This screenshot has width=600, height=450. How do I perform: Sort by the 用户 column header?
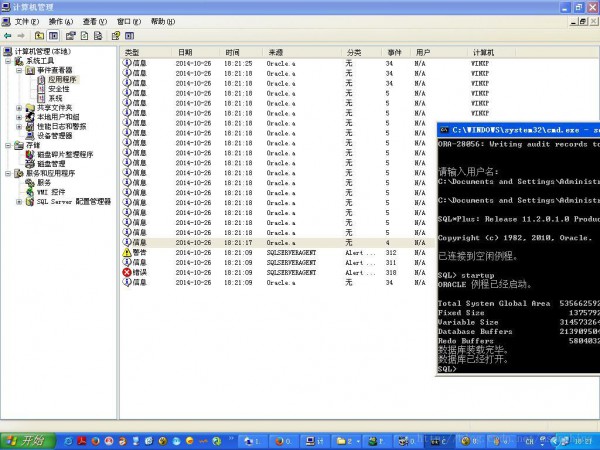(x=439, y=52)
